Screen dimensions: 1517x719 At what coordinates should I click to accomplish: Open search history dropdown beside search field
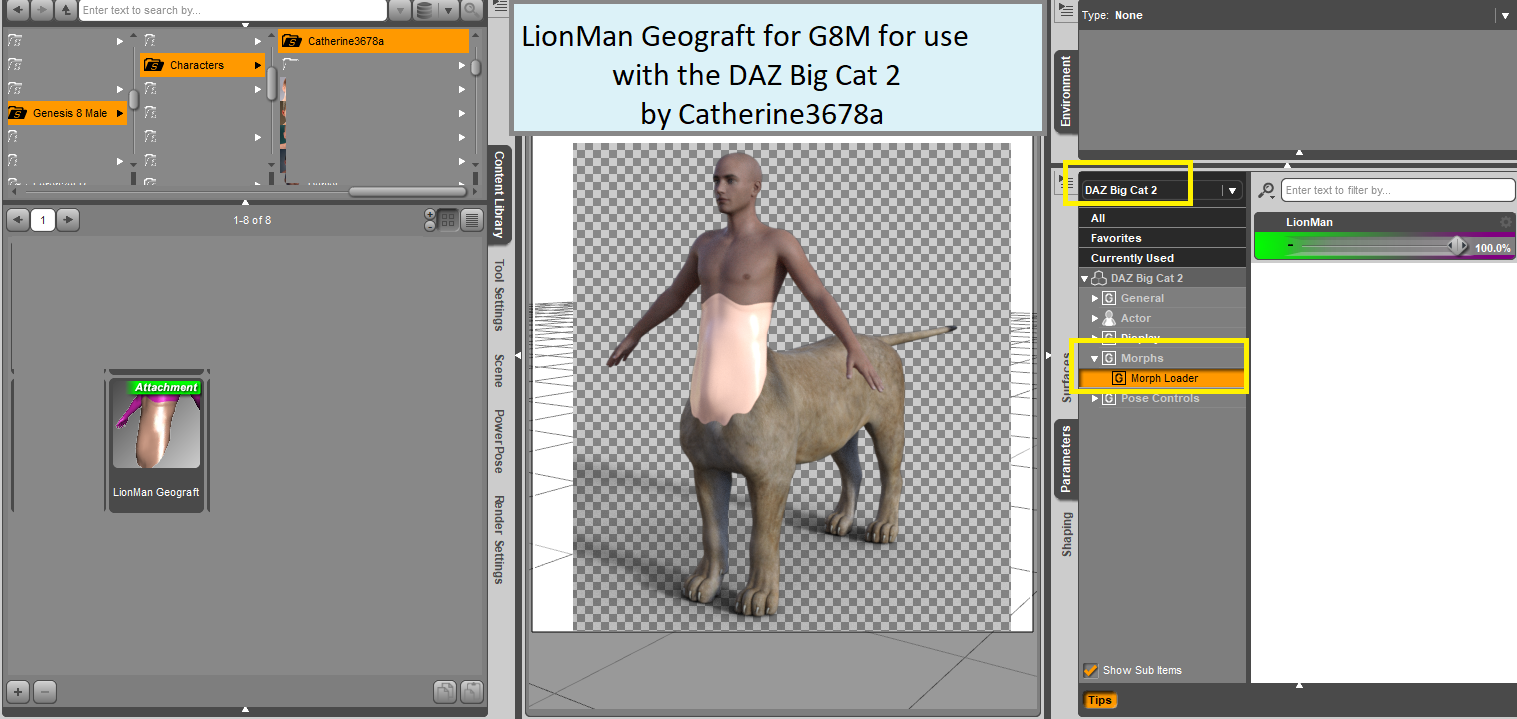(x=400, y=10)
